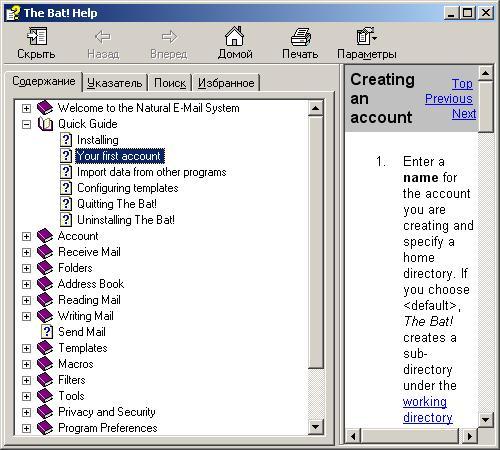Open the Installing topic
The image size is (500, 450).
(x=98, y=140)
